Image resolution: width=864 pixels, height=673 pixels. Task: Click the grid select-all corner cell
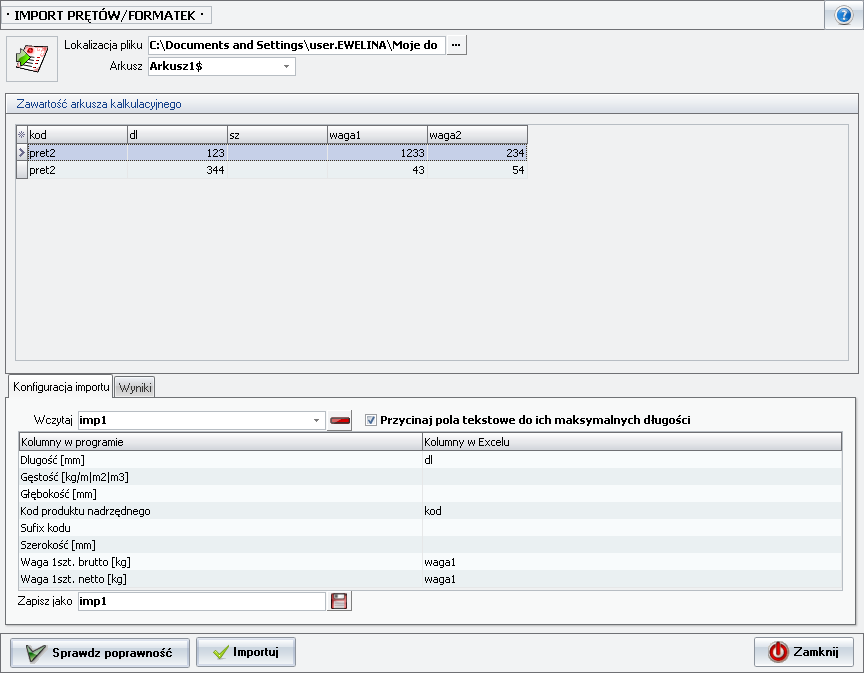21,134
